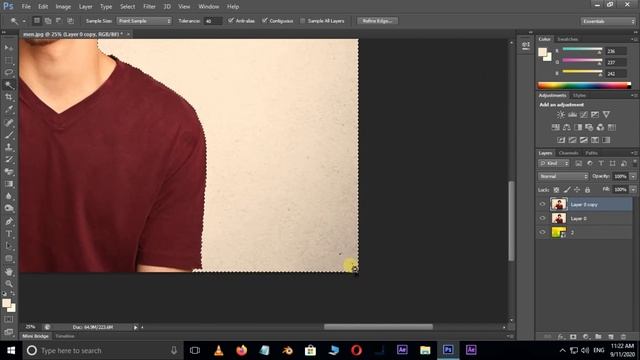Toggle the Contiguous checkbox
The width and height of the screenshot is (640, 360).
coord(265,20)
